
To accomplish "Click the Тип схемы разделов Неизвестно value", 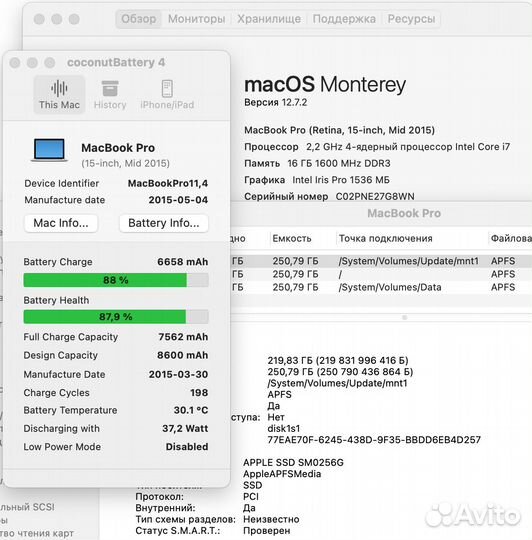I will click(x=271, y=519).
